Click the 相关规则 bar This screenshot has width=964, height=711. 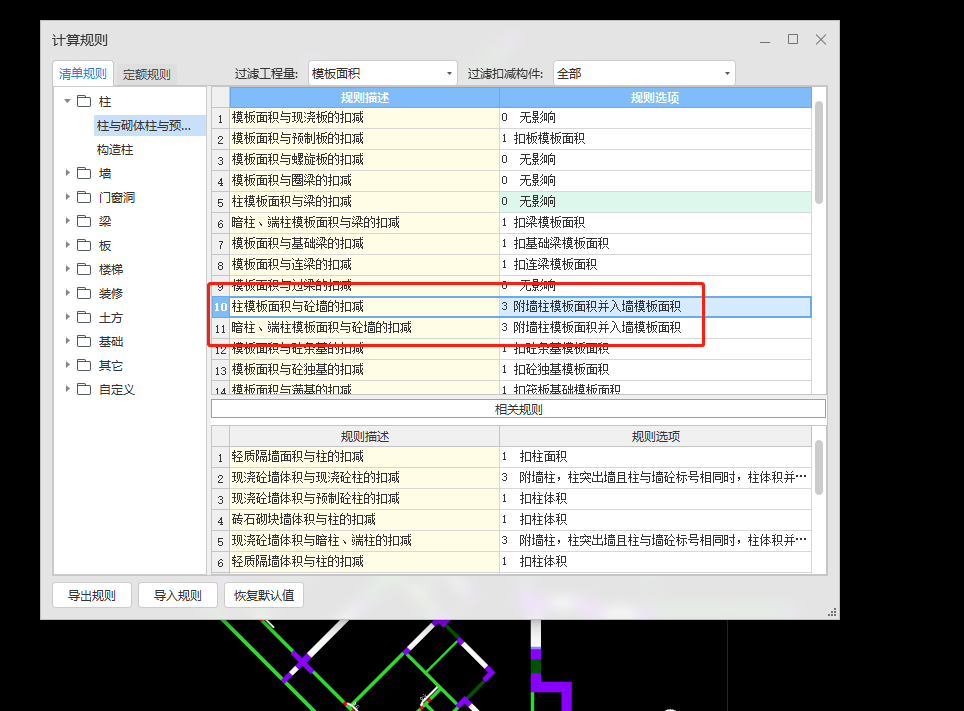tap(518, 409)
